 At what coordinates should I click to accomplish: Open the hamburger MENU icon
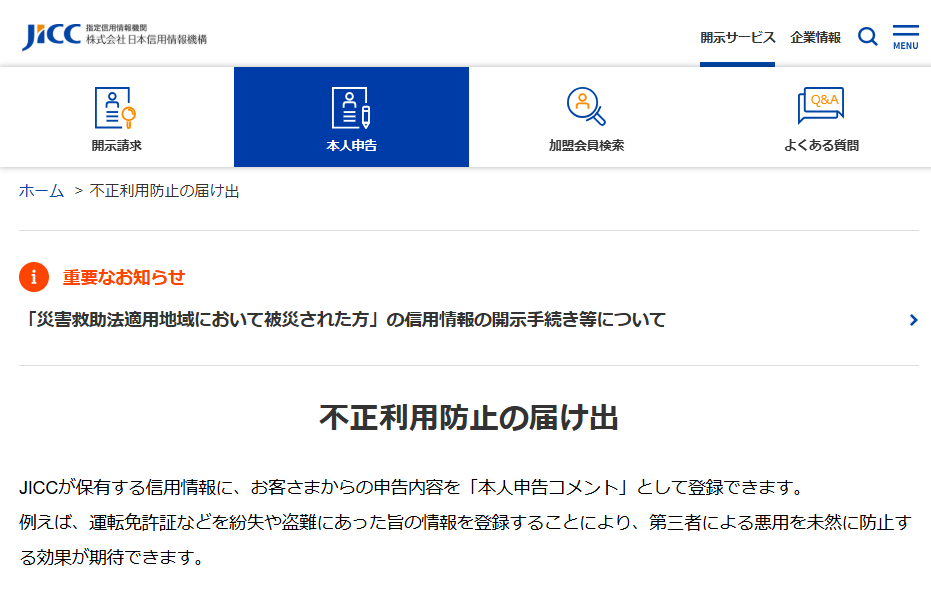click(905, 37)
